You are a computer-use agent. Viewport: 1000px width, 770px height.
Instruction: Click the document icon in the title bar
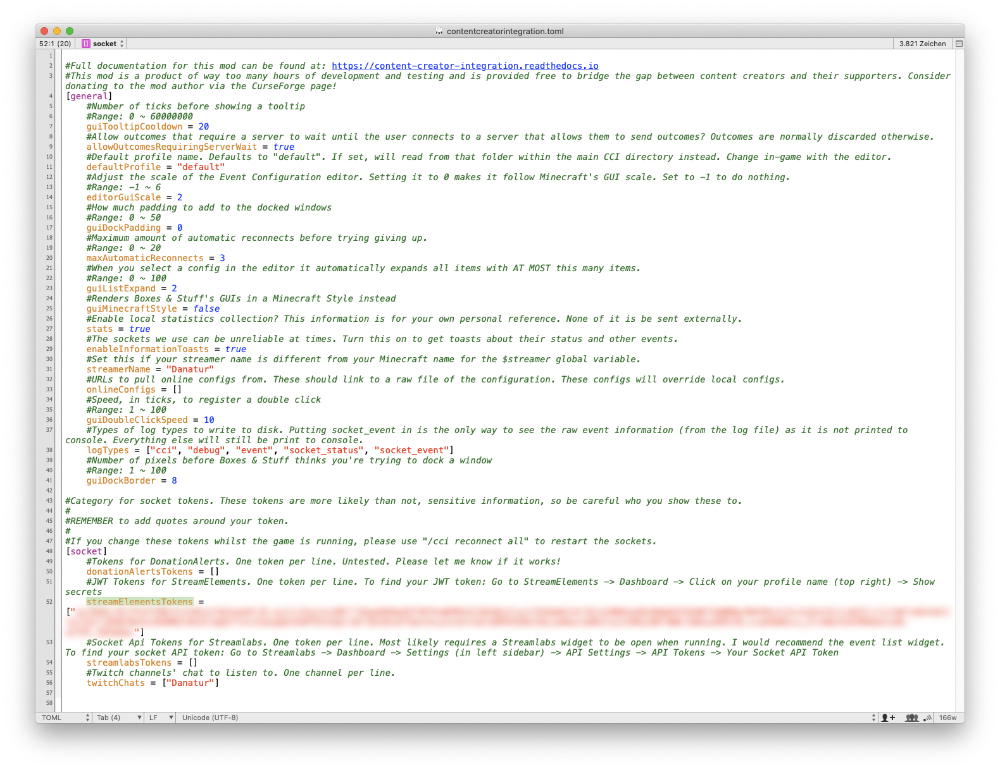[439, 31]
